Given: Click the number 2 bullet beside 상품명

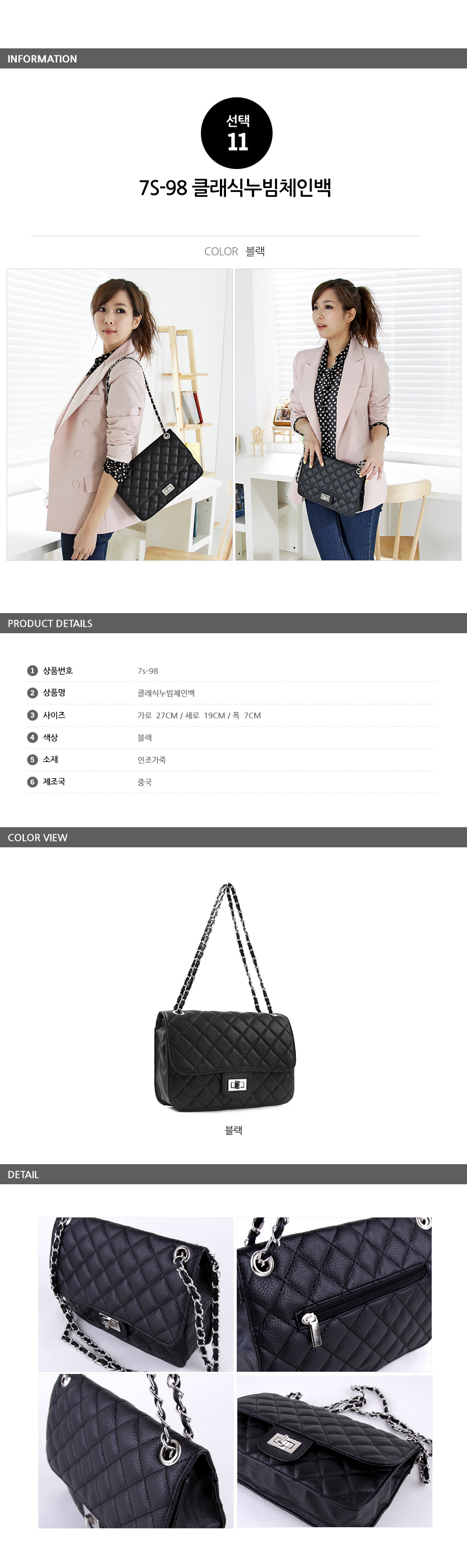Looking at the screenshot, I should click(x=32, y=693).
